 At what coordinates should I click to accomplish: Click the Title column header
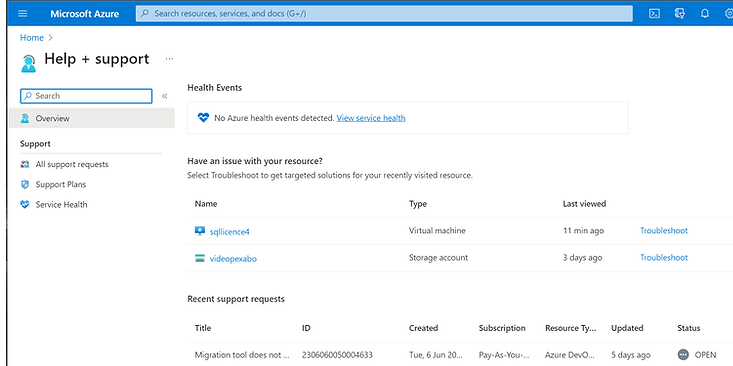pos(203,328)
